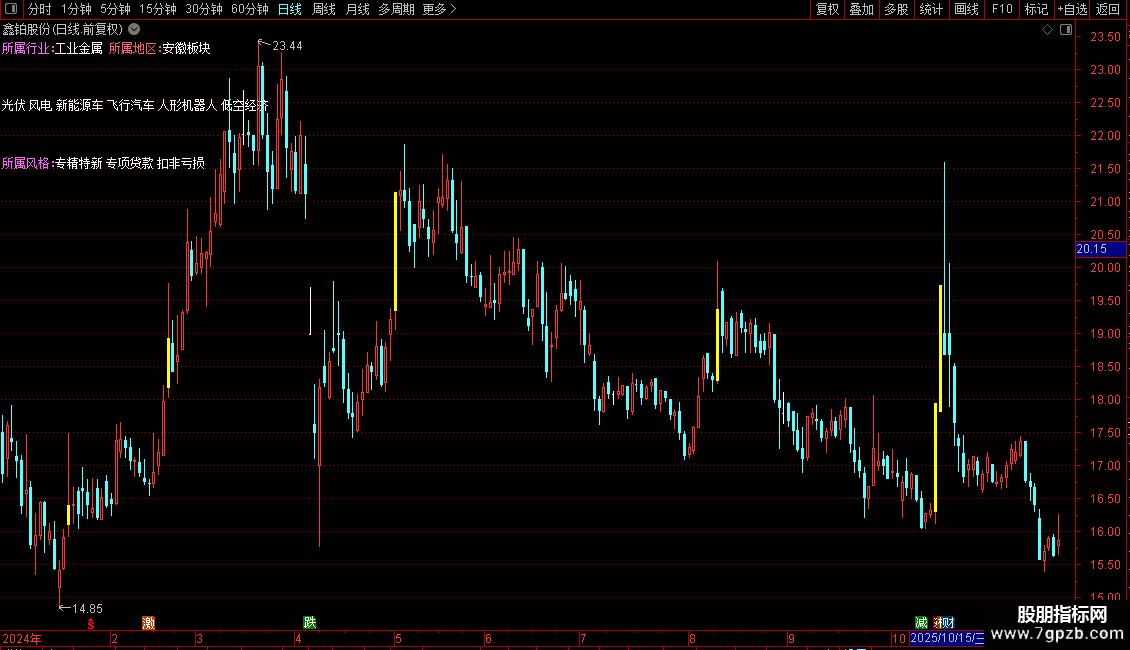Click the 16.00 price axis label
The image size is (1130, 650).
point(1105,532)
